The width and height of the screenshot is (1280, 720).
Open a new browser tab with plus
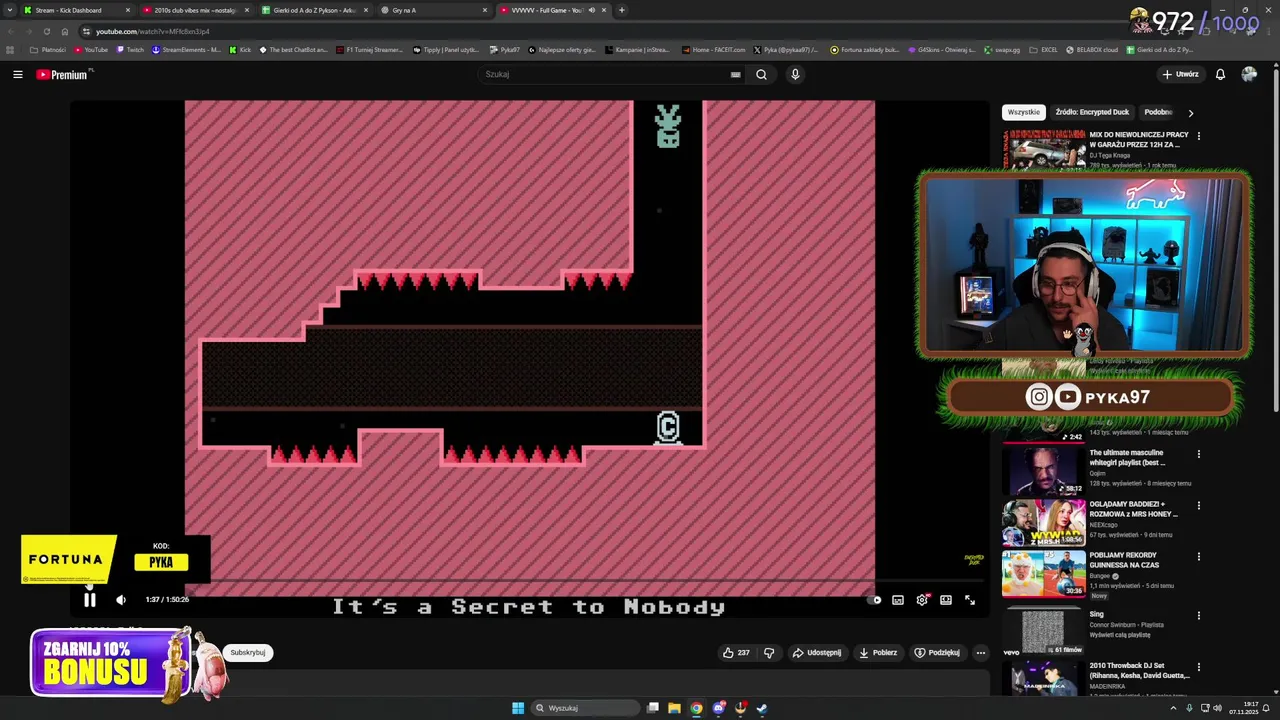pyautogui.click(x=622, y=10)
